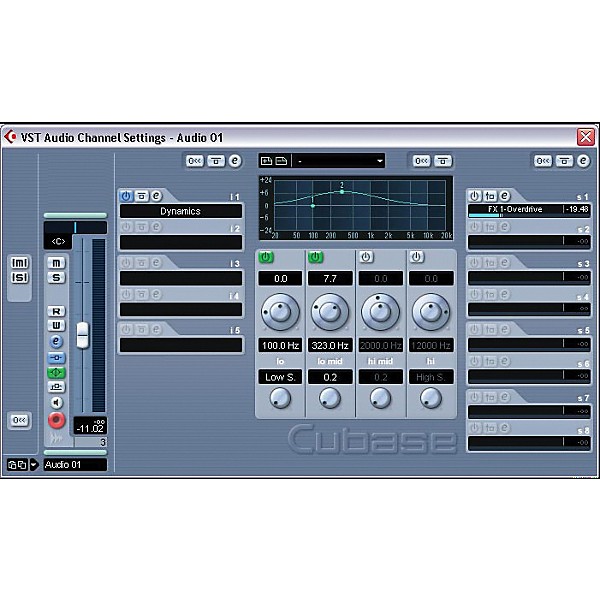Open empty insert slot i3 effect selector
The width and height of the screenshot is (600, 600).
(181, 278)
